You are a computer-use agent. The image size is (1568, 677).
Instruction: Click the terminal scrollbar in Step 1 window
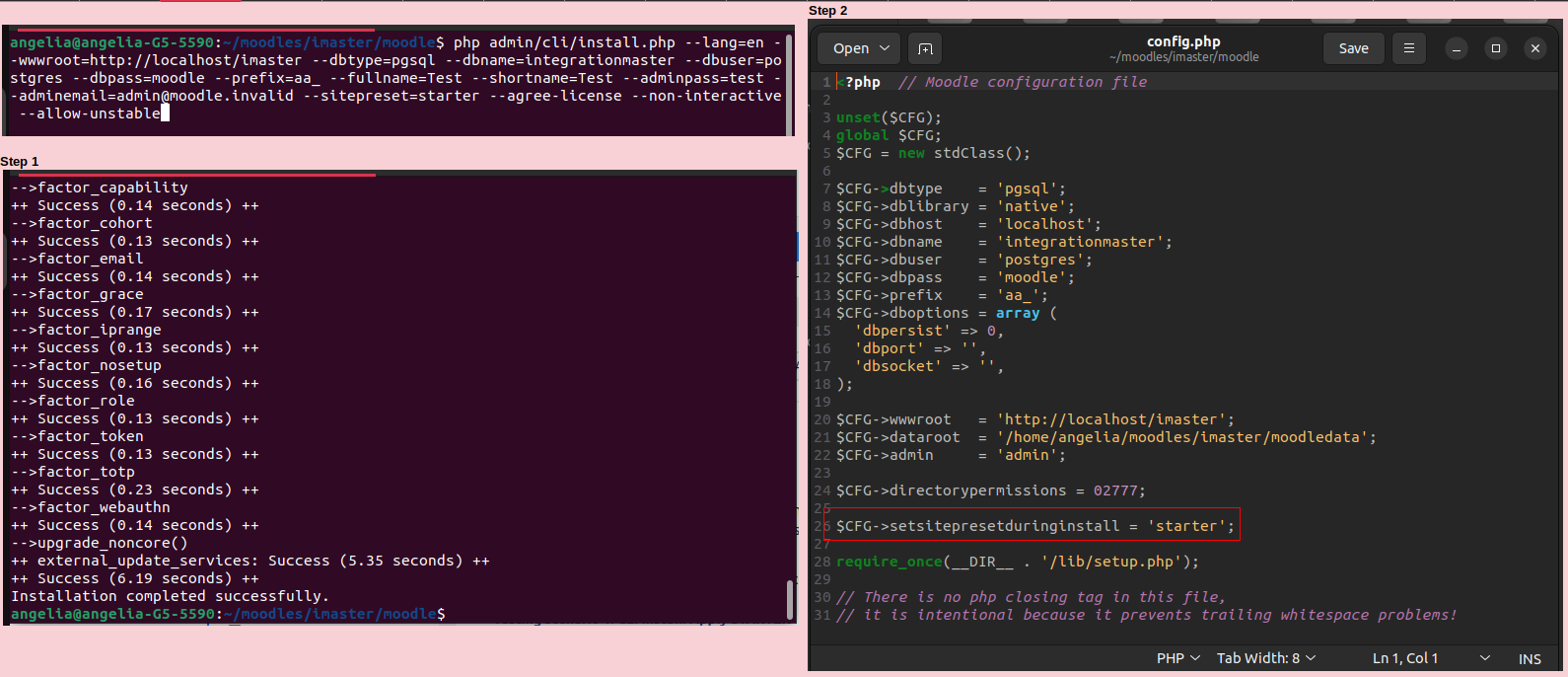[790, 599]
